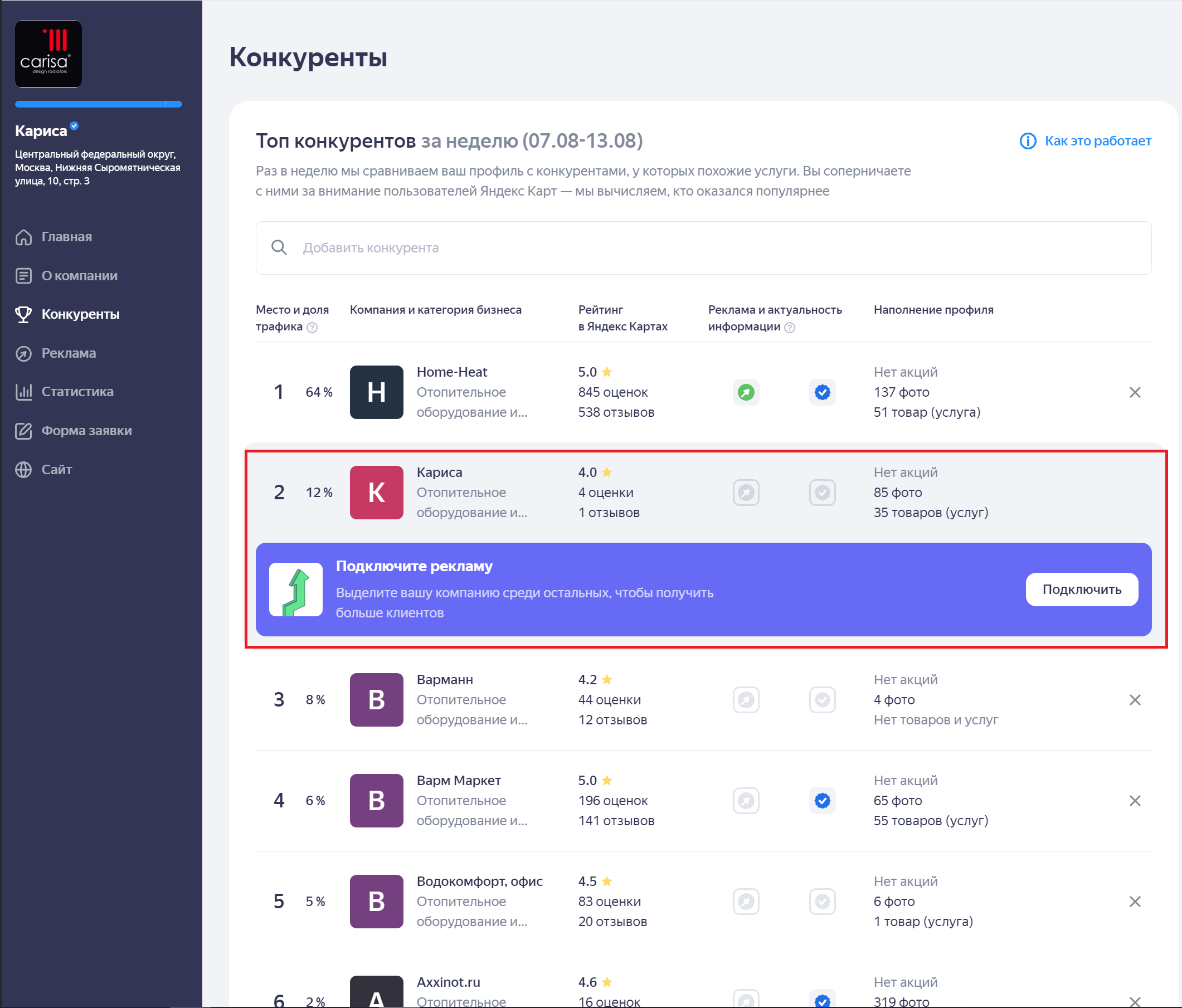The height and width of the screenshot is (1008, 1182).
Task: Click the Реклама sidebar icon
Action: (23, 354)
